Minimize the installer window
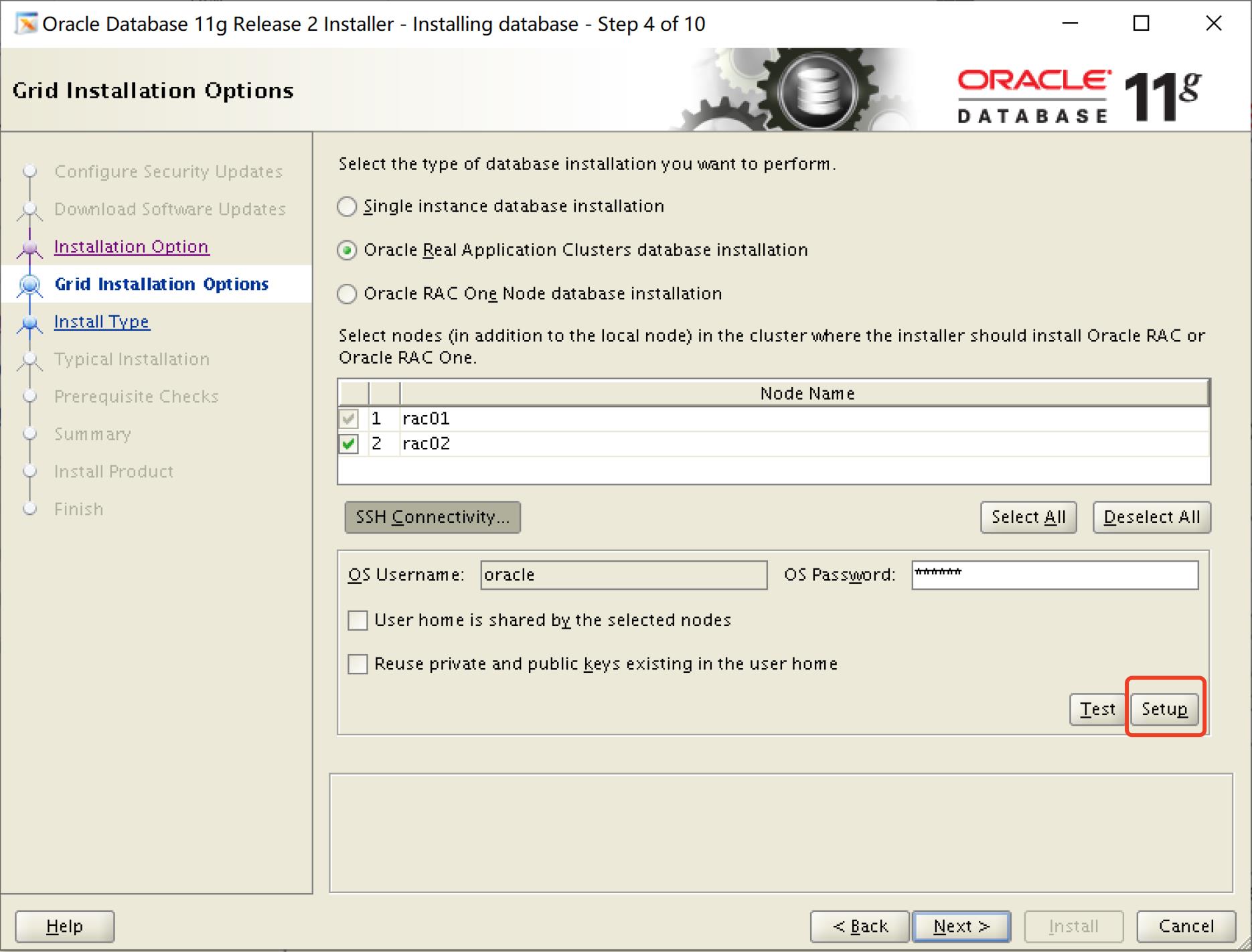This screenshot has width=1252, height=952. (1070, 23)
